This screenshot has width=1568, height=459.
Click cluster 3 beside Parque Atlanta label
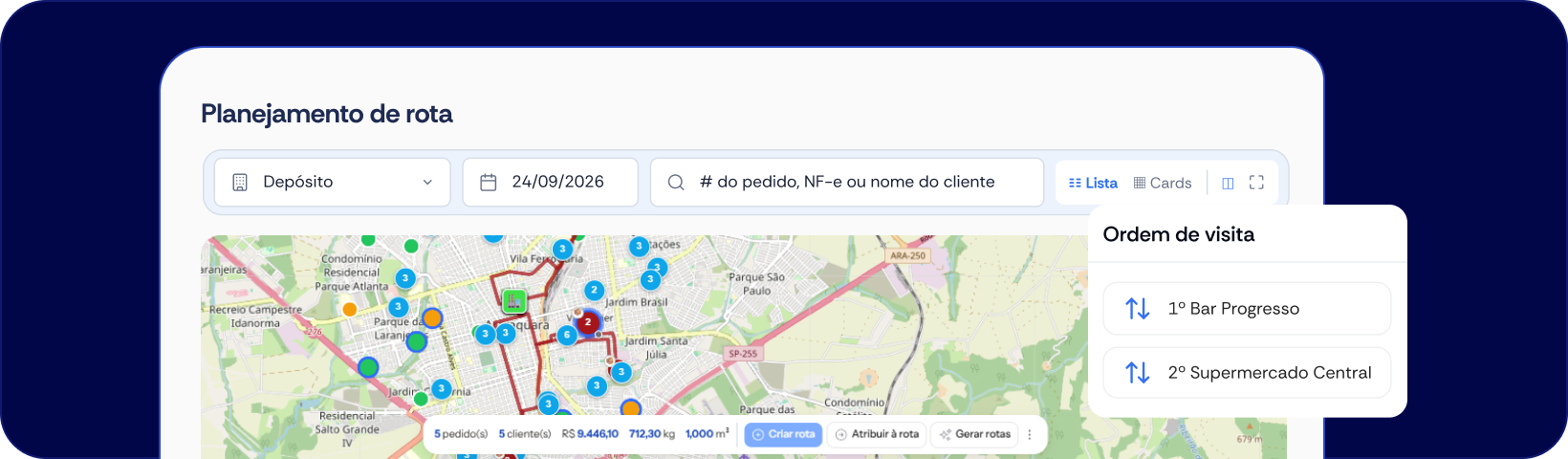point(405,278)
